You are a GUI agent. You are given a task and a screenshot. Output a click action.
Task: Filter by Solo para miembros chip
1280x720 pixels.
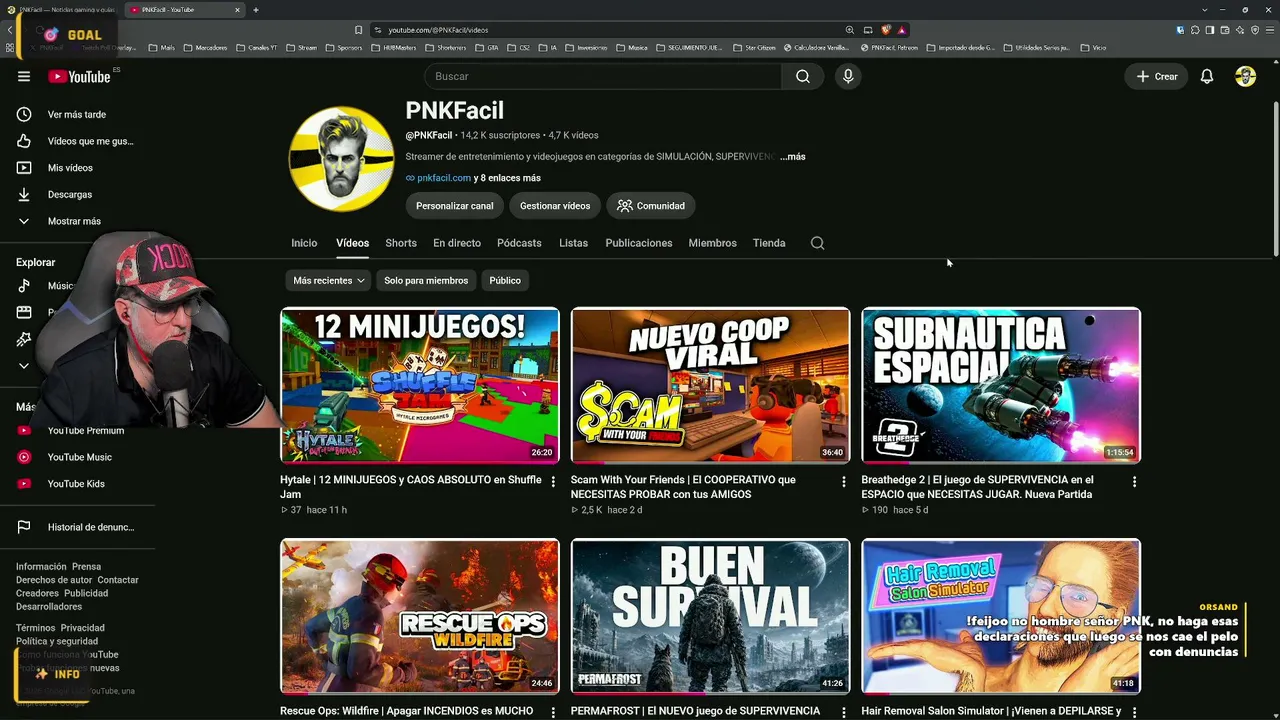[426, 281]
